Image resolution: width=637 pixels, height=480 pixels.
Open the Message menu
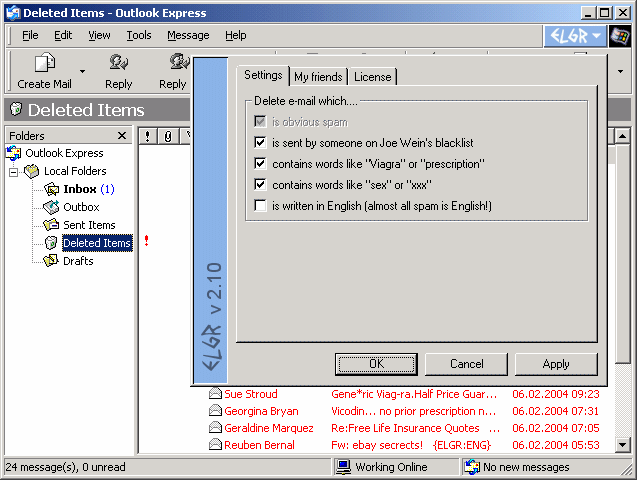(x=188, y=35)
